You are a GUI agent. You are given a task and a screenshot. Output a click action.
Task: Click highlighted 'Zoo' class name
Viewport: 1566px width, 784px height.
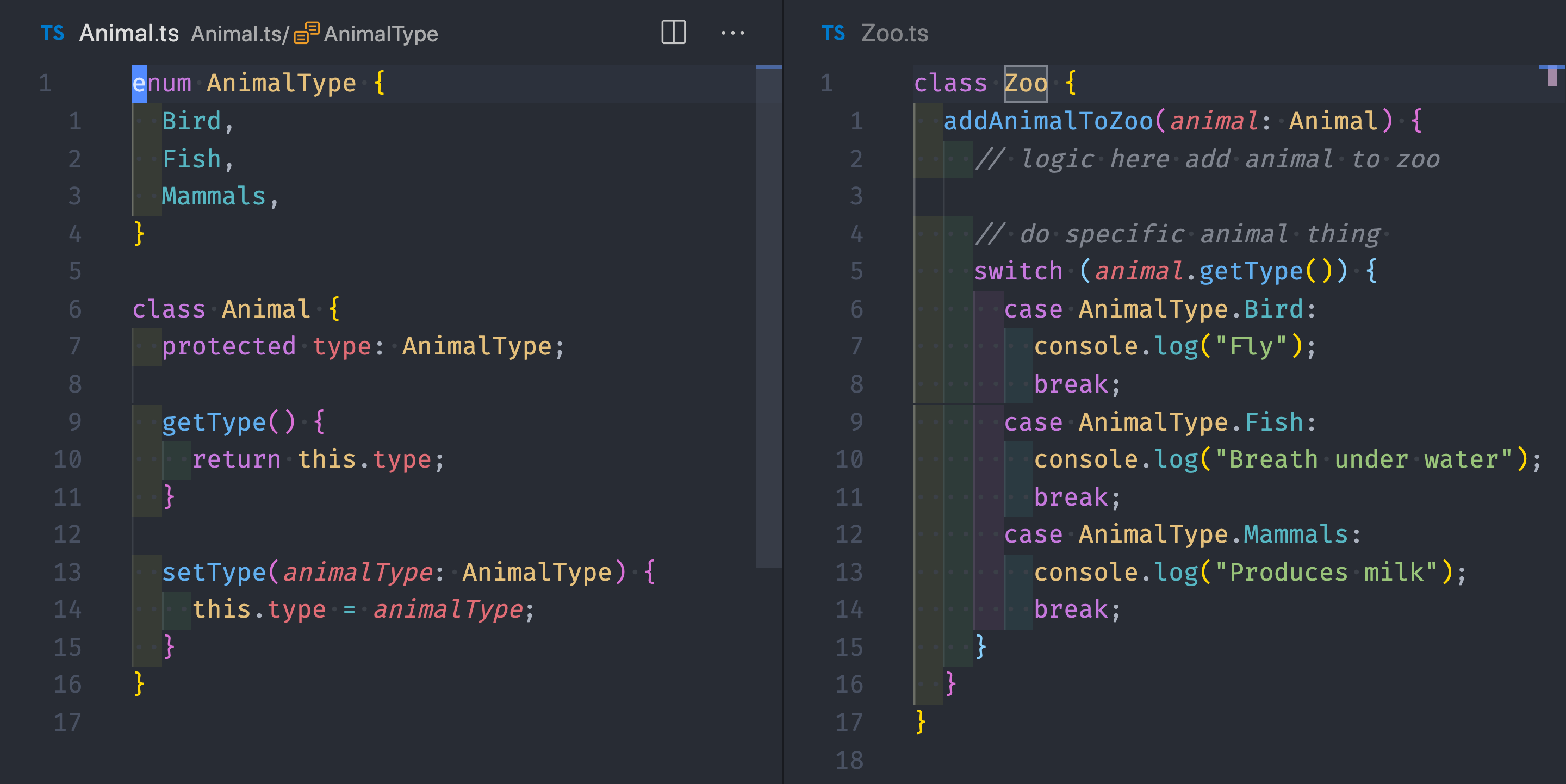click(1026, 83)
